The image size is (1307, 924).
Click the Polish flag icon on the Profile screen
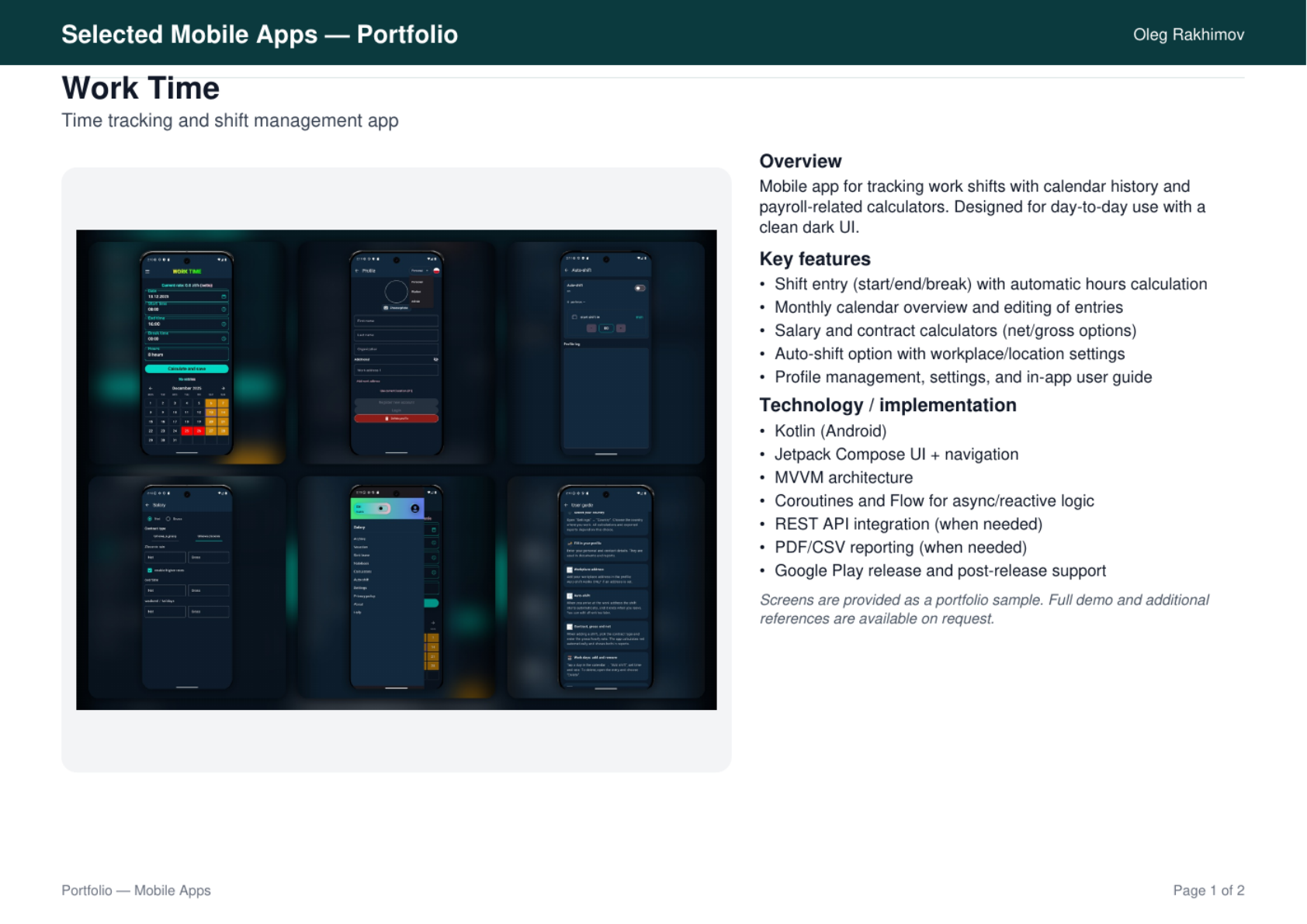(x=436, y=271)
